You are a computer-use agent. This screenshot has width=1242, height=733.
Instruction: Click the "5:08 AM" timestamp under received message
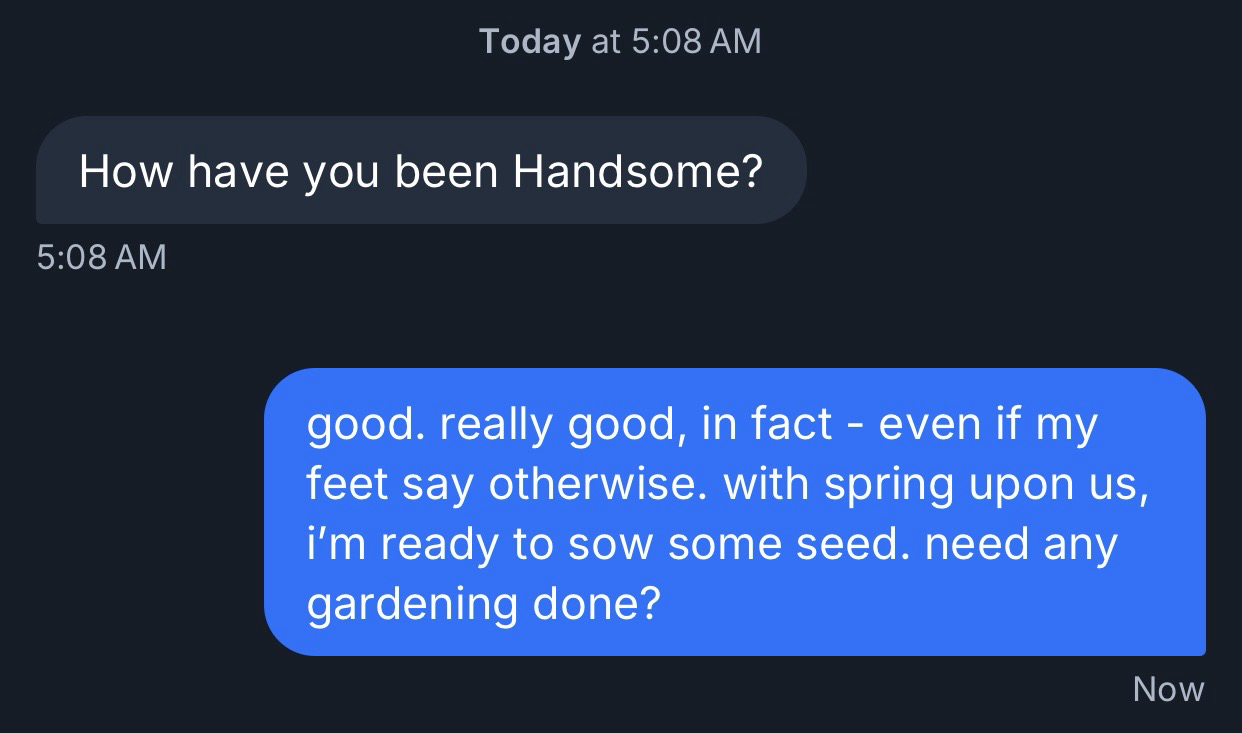pos(101,257)
